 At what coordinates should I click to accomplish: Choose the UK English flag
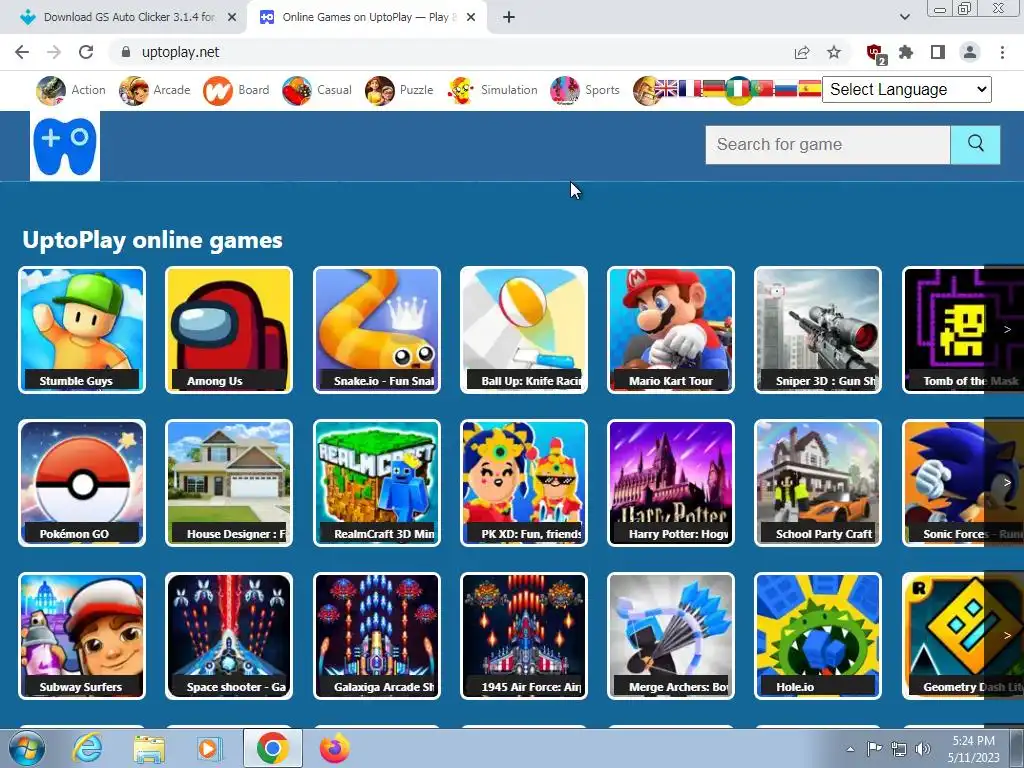coord(666,88)
